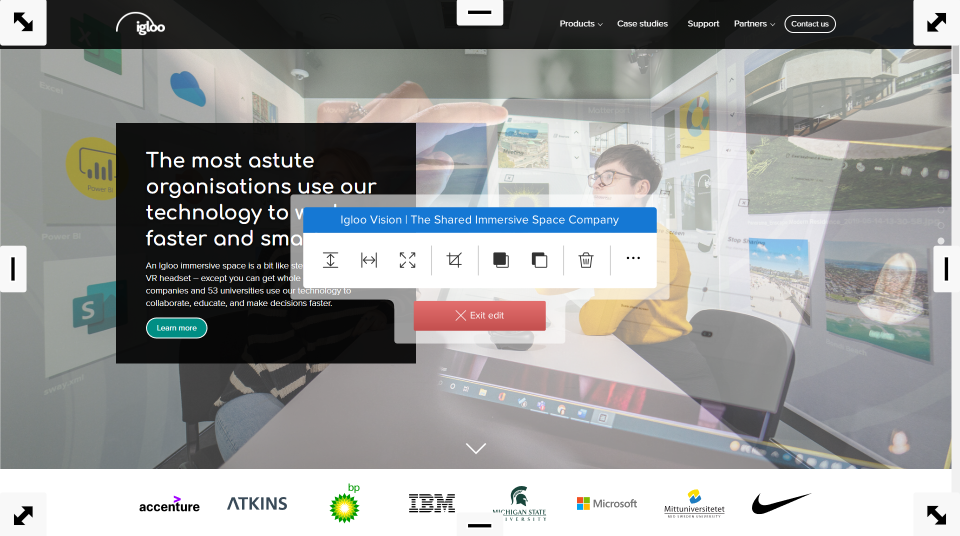This screenshot has height=536, width=960.
Task: Select the crop tool icon
Action: [x=454, y=260]
